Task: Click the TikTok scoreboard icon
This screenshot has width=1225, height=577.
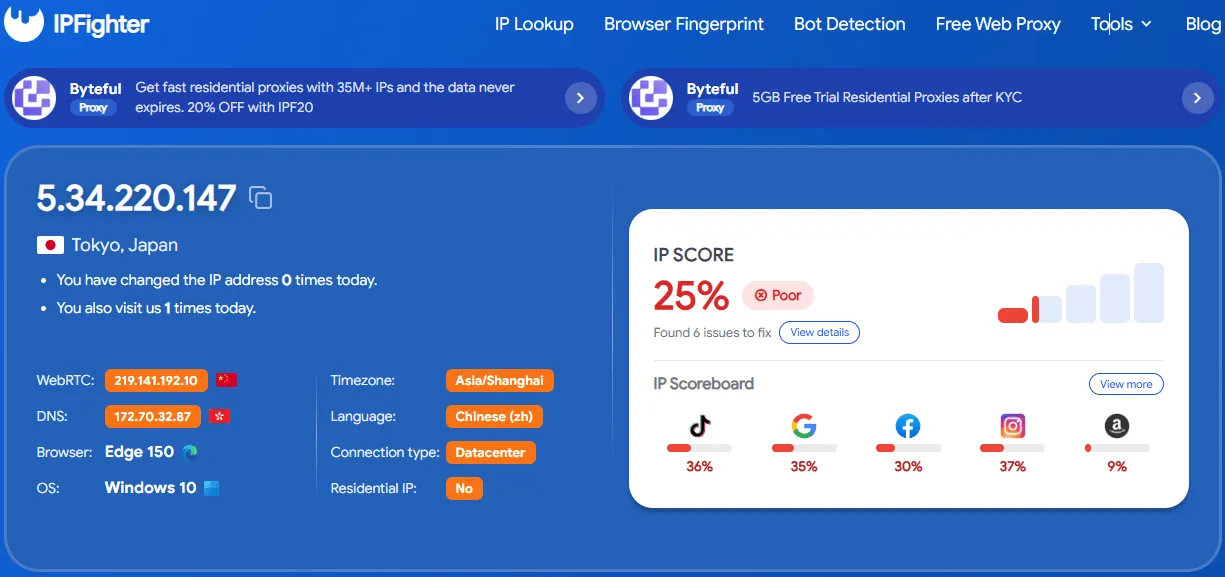Action: tap(700, 426)
